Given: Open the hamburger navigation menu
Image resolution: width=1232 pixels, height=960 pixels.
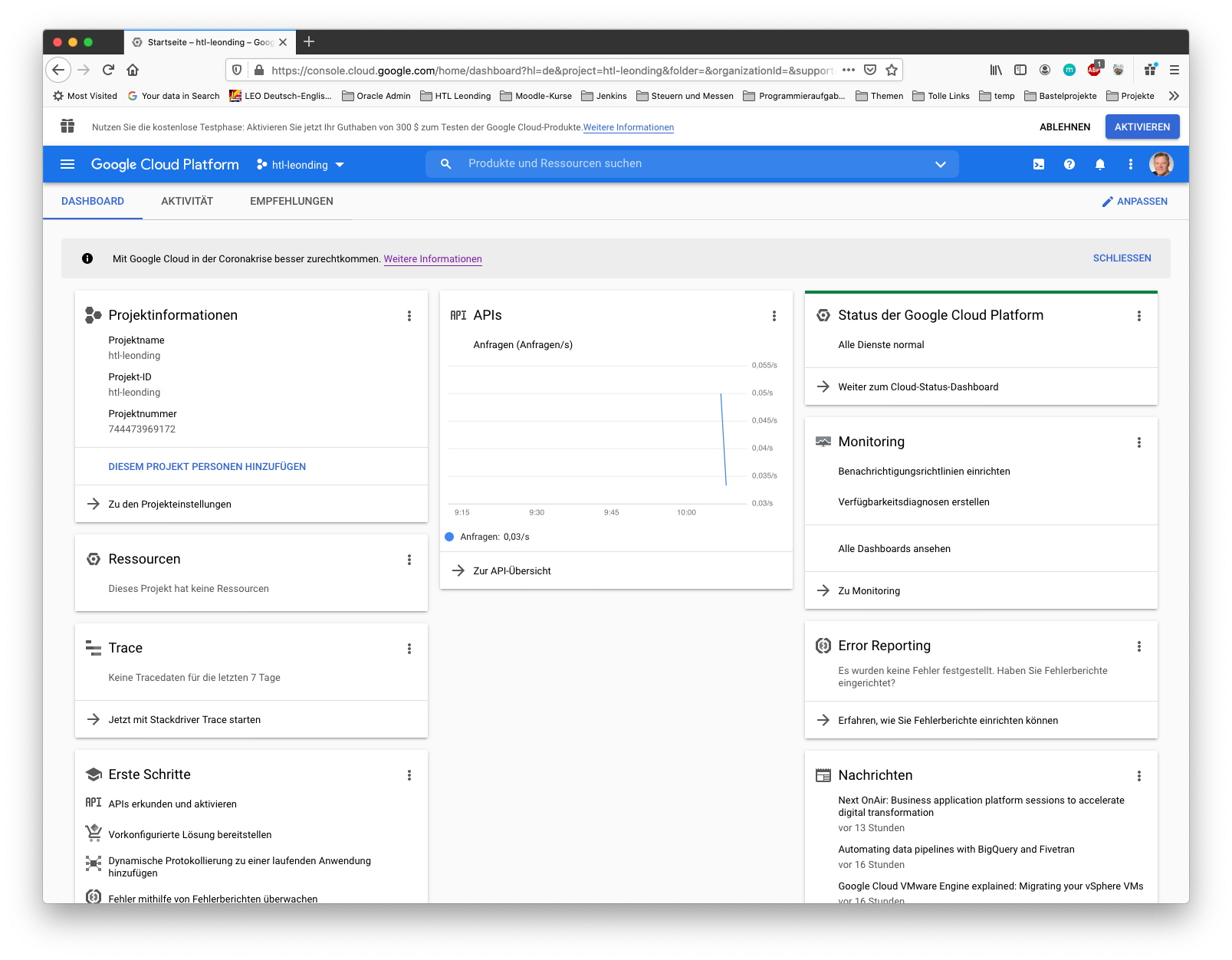Looking at the screenshot, I should tap(67, 164).
